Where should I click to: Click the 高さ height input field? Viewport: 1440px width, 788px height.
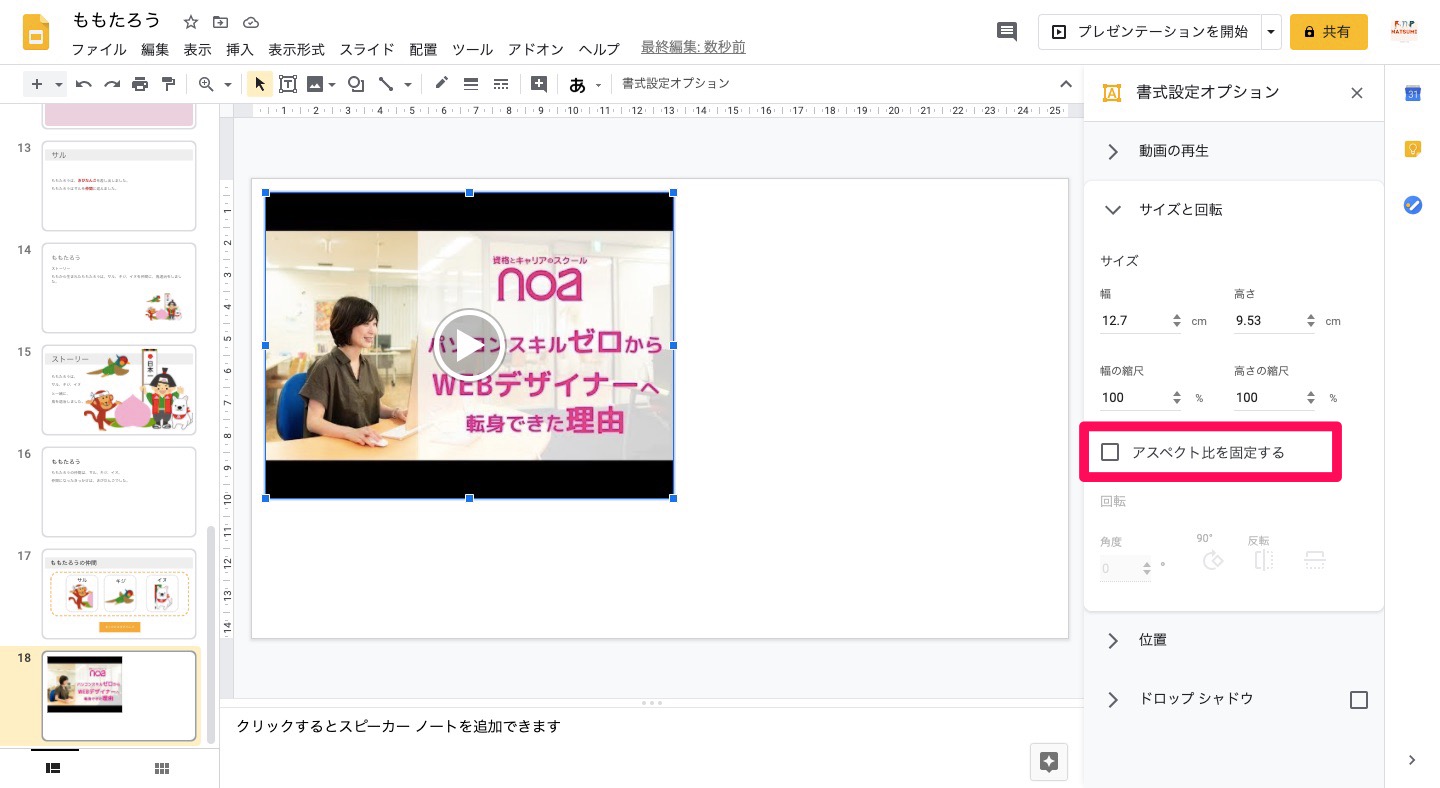(x=1267, y=321)
